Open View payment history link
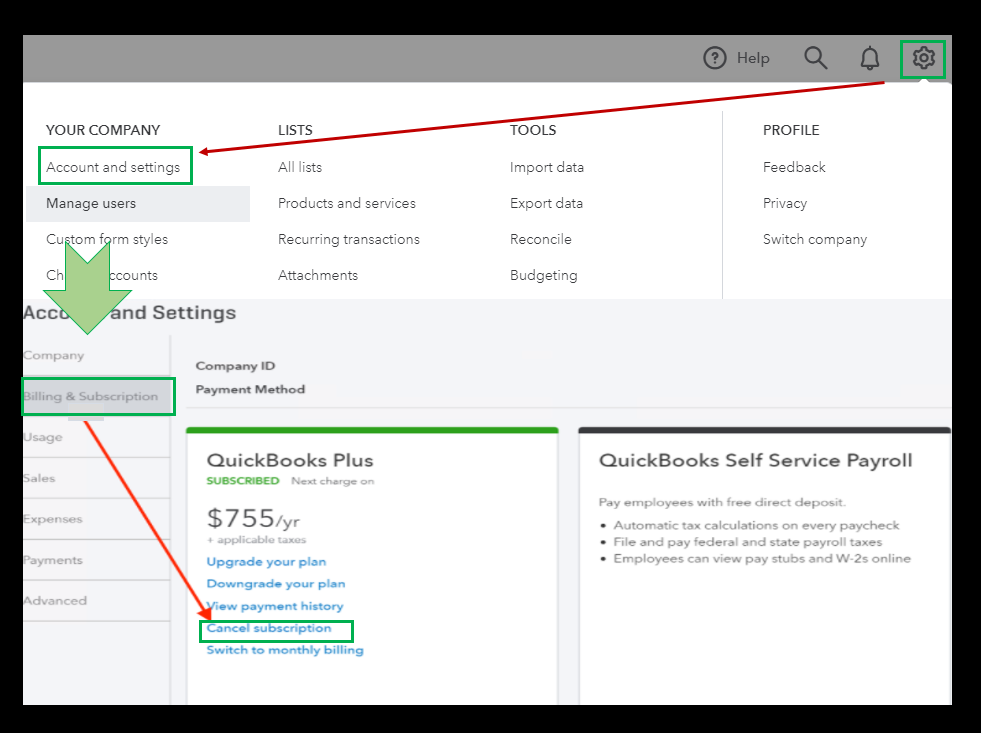The image size is (981, 733). 275,606
